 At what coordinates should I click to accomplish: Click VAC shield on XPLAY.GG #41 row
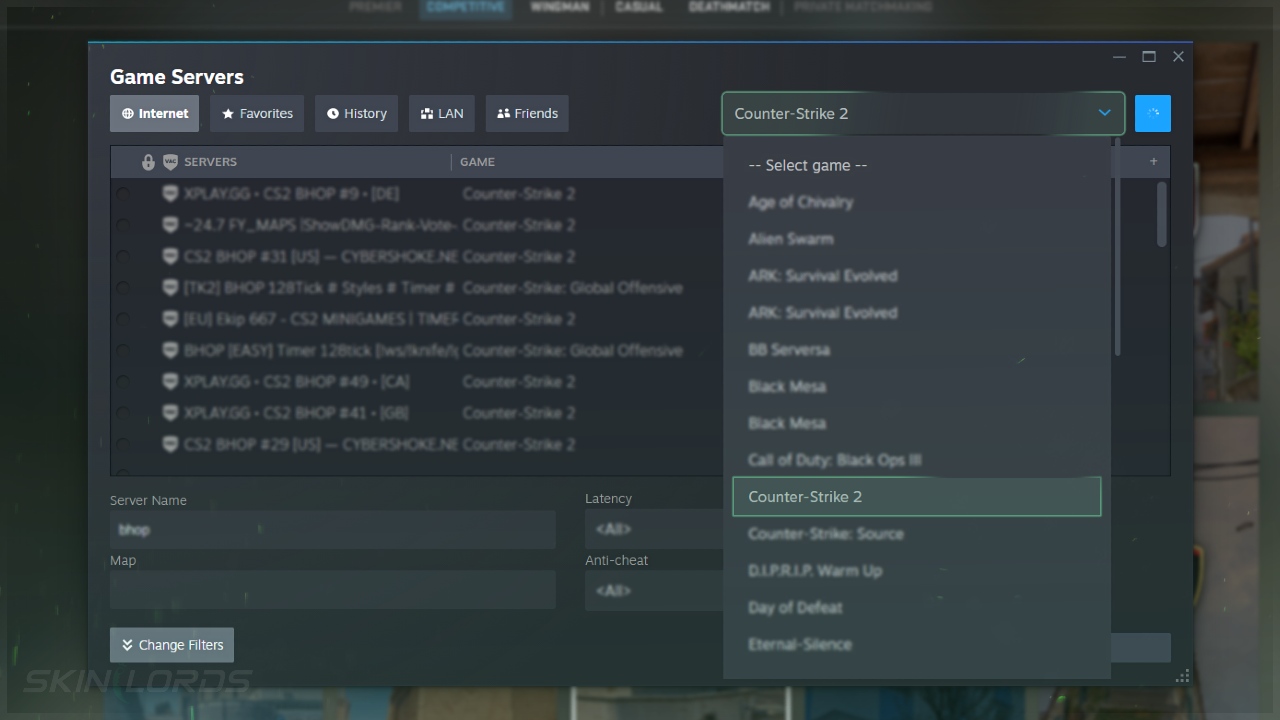coord(170,413)
